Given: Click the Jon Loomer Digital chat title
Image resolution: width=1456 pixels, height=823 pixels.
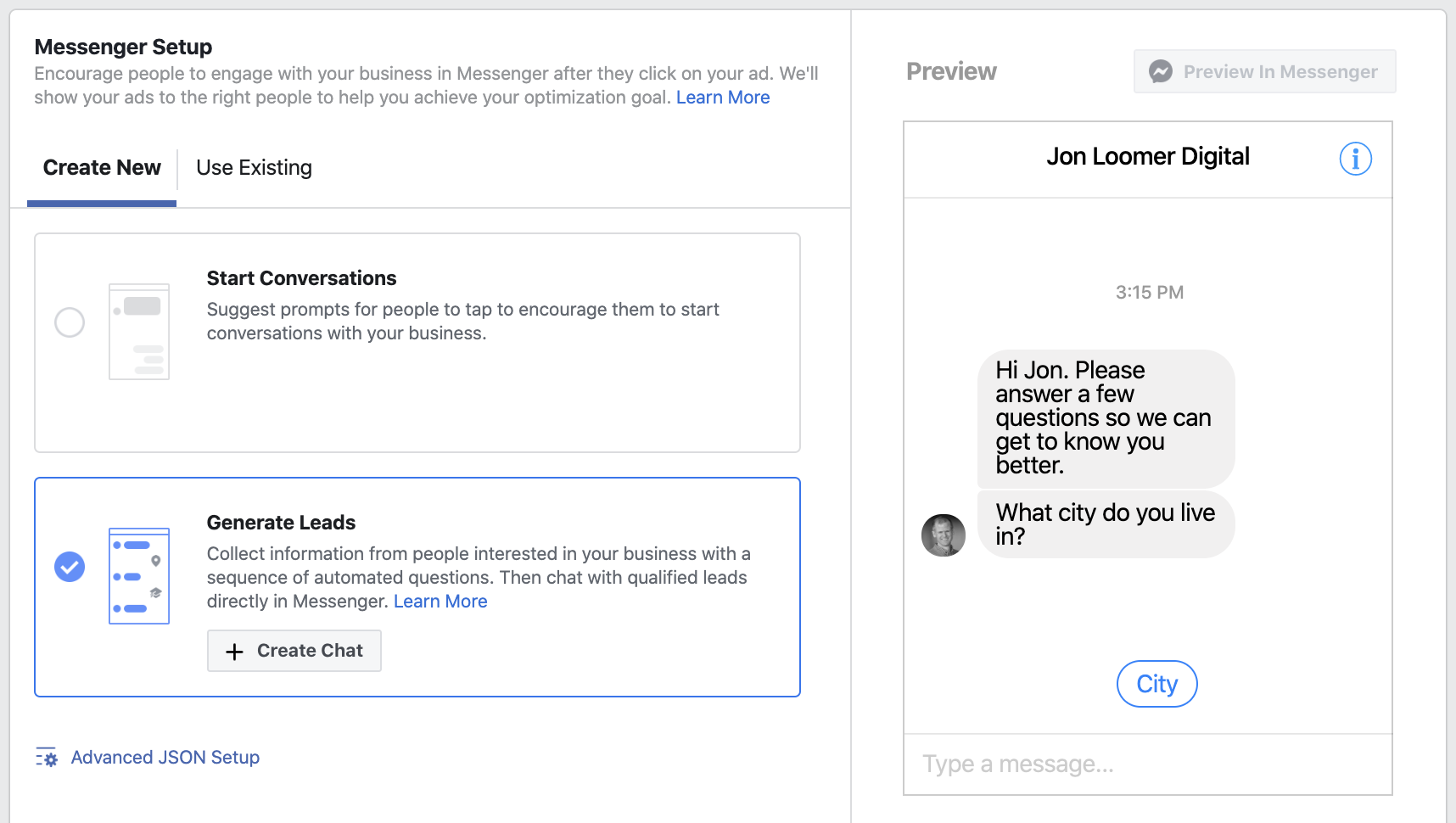Looking at the screenshot, I should tap(1147, 157).
